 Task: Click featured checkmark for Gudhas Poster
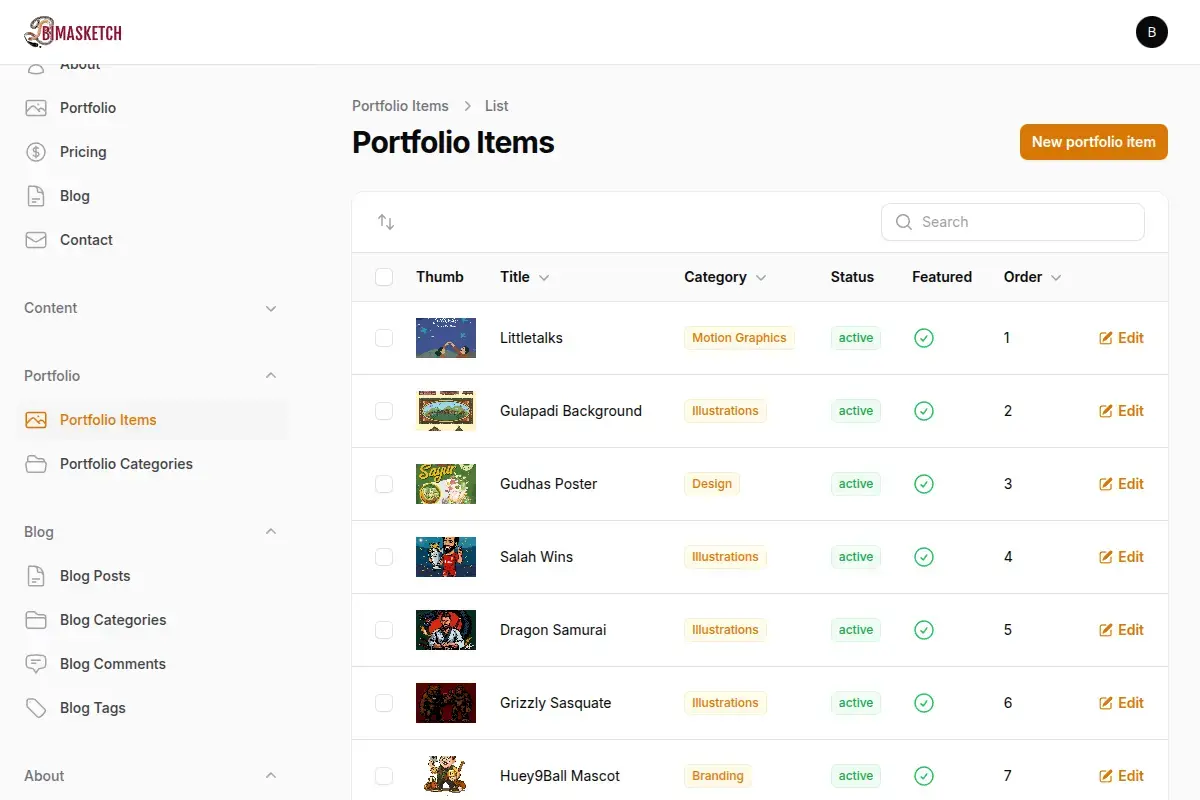click(924, 484)
